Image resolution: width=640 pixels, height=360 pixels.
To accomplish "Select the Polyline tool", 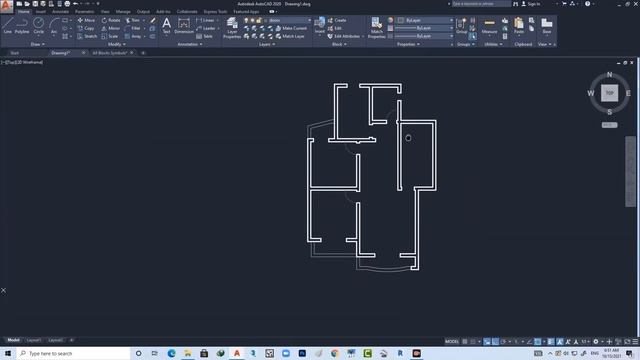I will tap(22, 26).
